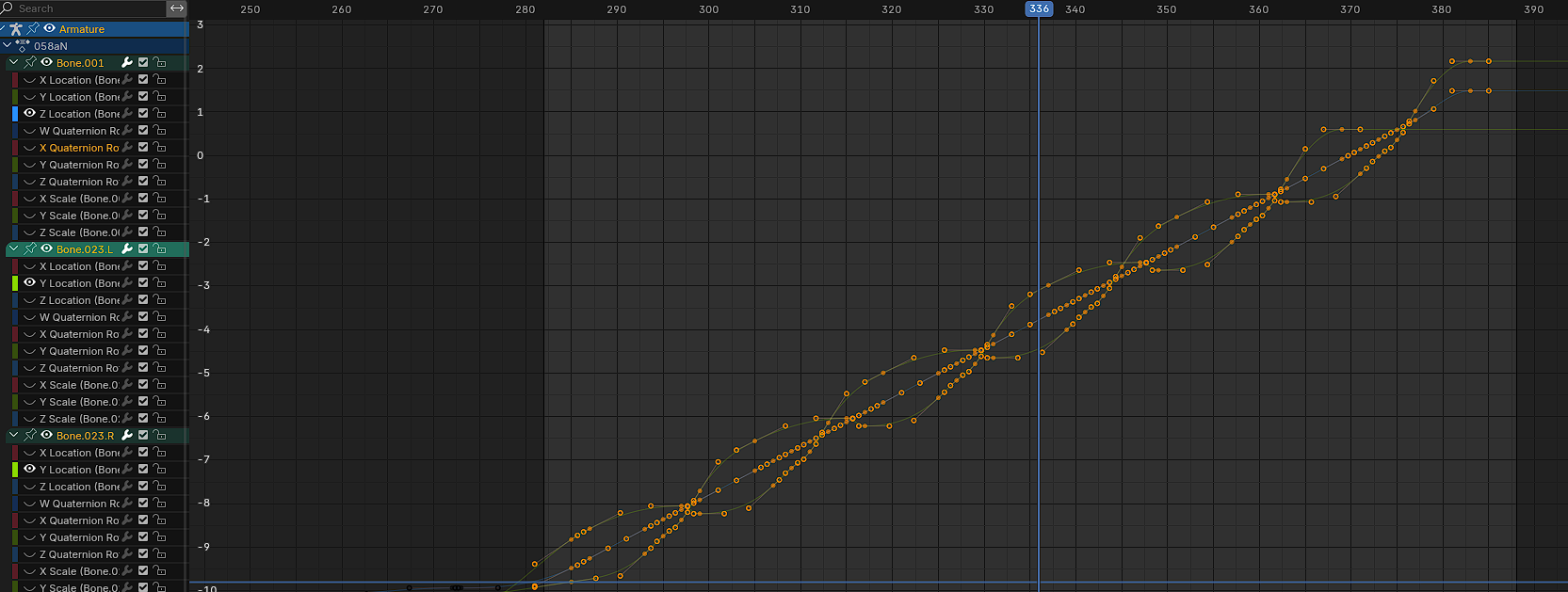This screenshot has width=1568, height=592.
Task: Select Z Quaternion Rotation channel under Bone.023.L
Action: pos(79,368)
